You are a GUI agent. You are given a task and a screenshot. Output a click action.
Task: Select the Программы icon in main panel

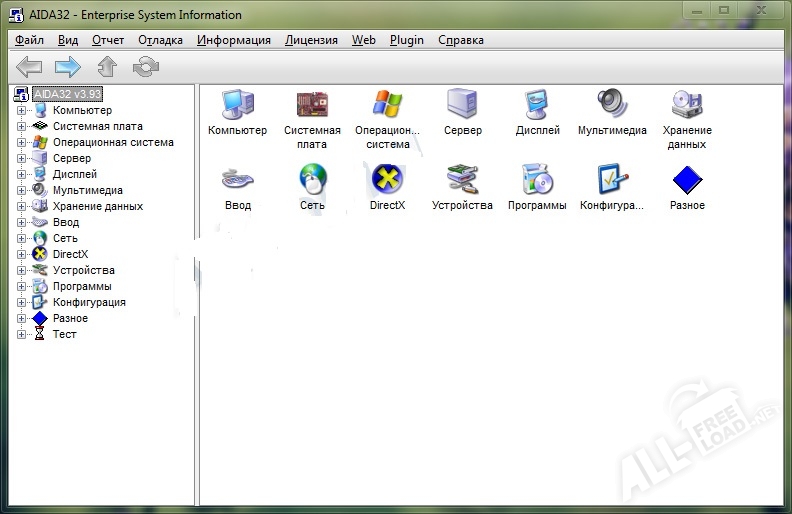coord(537,180)
